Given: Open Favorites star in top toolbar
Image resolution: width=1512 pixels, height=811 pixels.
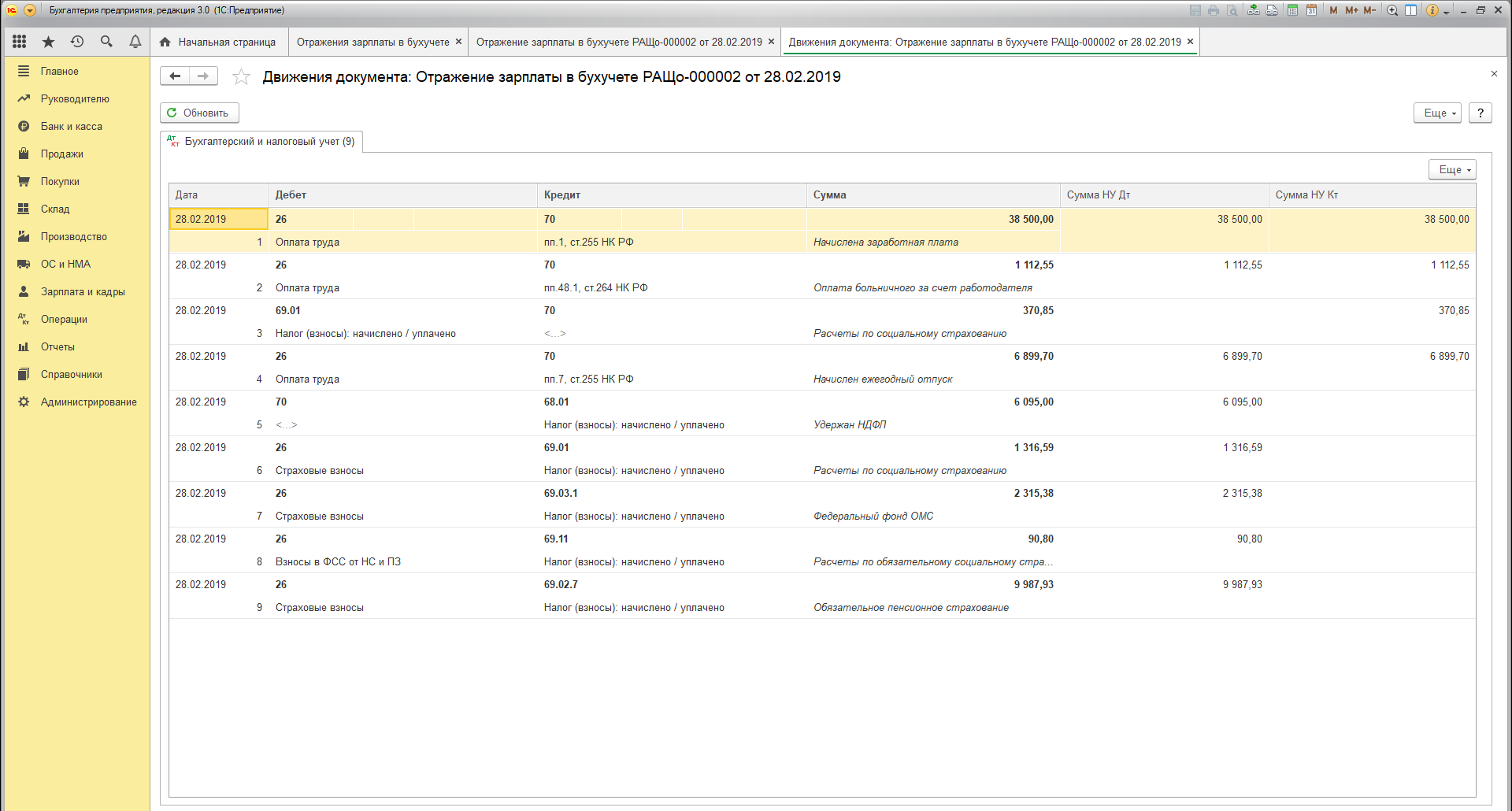Looking at the screenshot, I should pos(48,42).
